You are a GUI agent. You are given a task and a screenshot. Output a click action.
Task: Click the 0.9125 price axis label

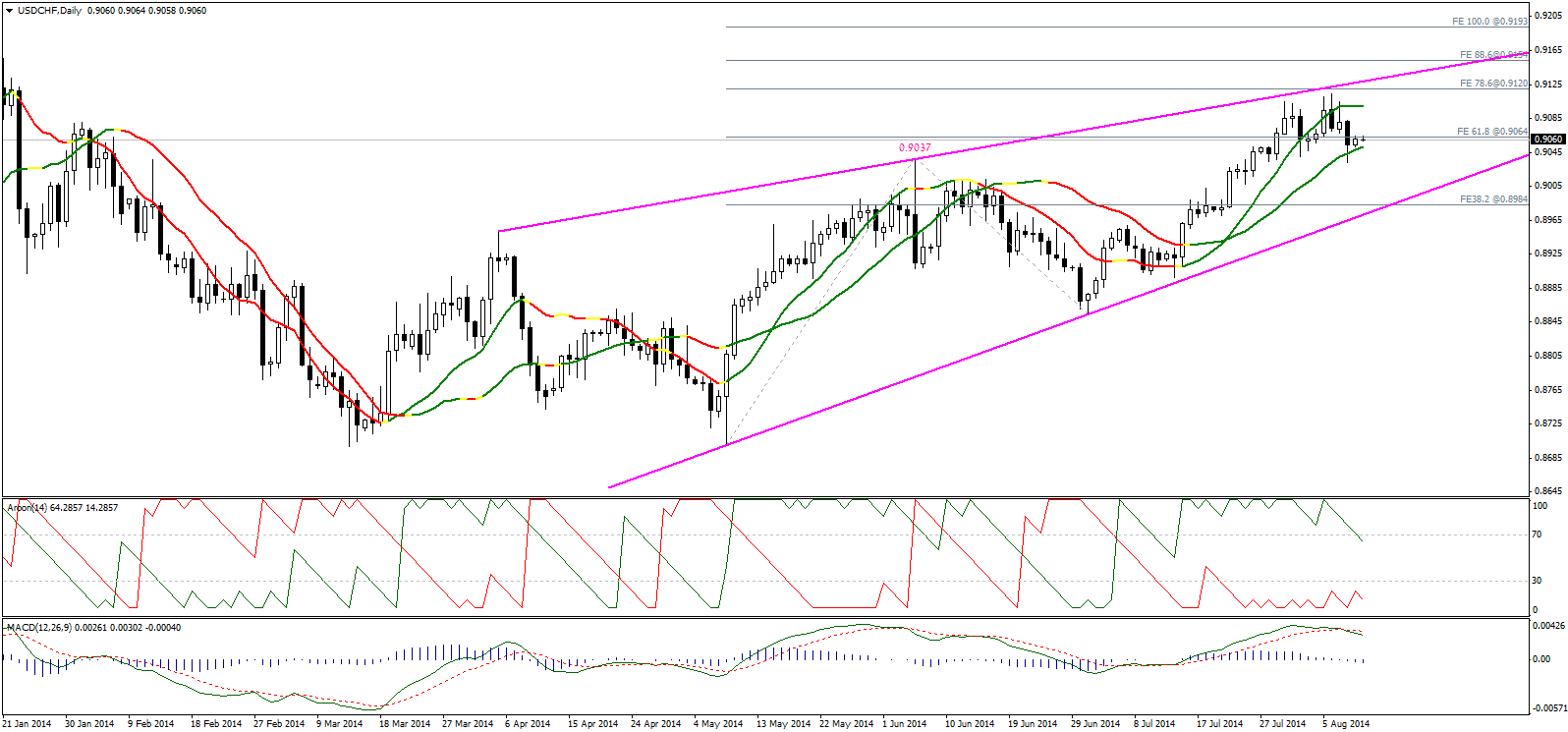pos(1549,84)
